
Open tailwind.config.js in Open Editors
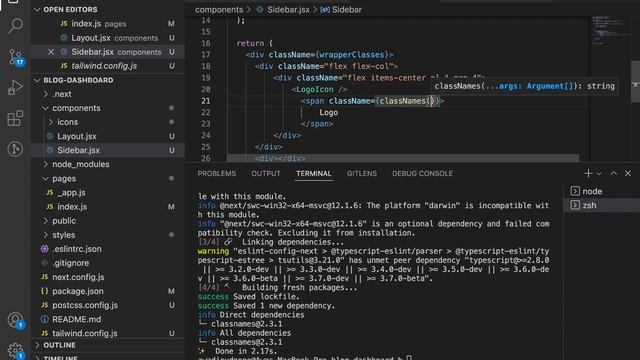108,66
